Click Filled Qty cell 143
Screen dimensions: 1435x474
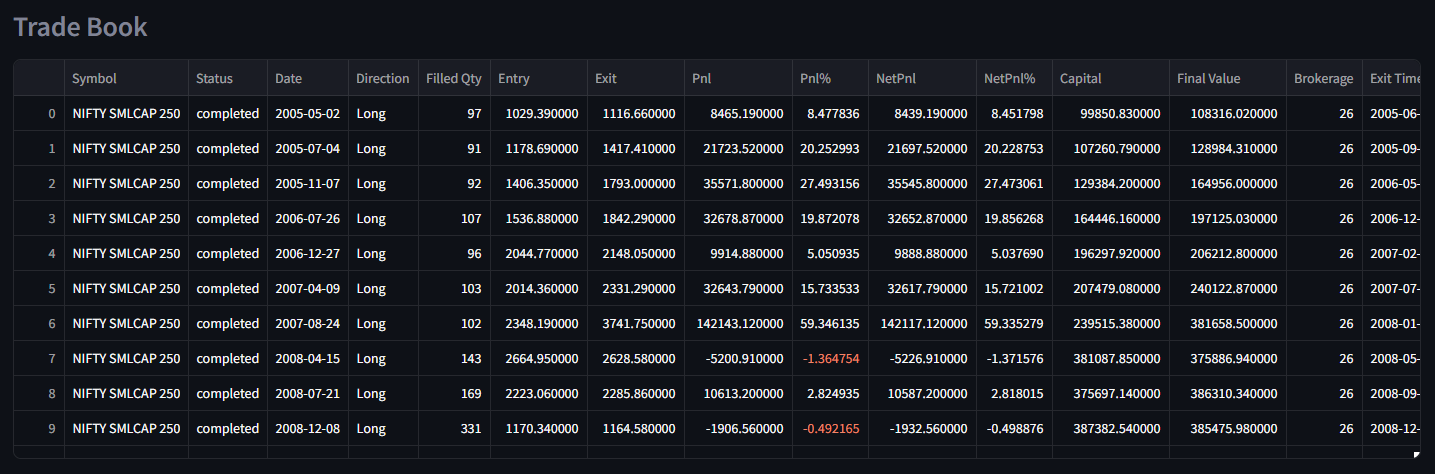[x=454, y=359]
